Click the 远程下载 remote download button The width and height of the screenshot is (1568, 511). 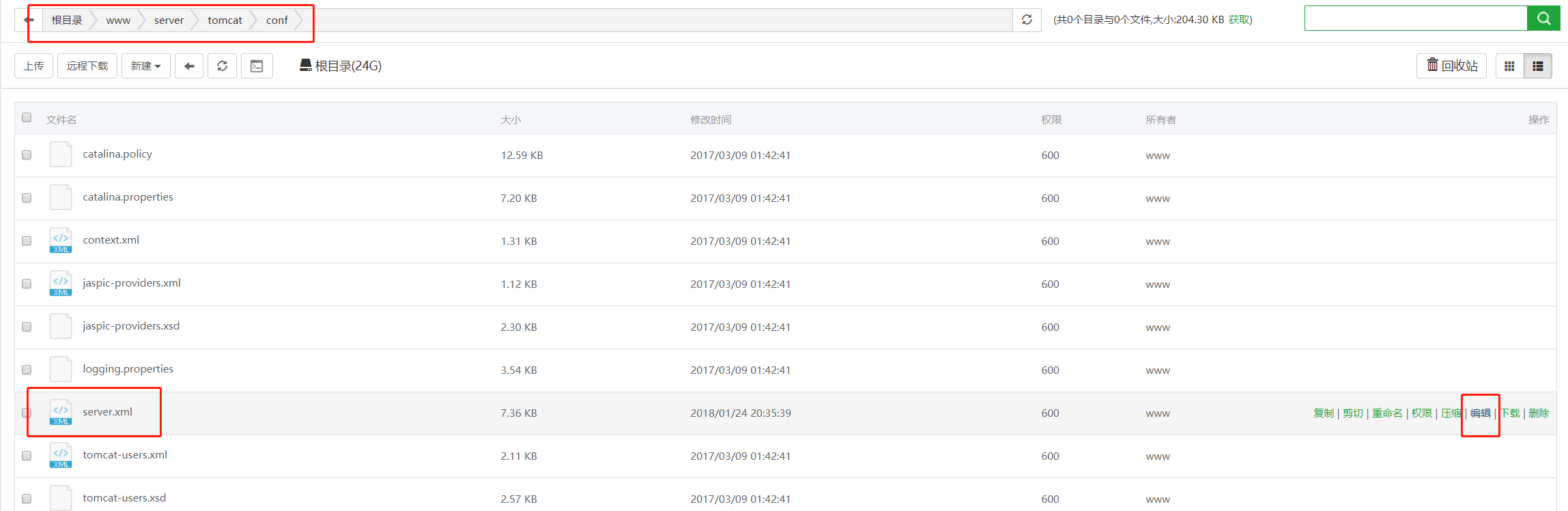tap(87, 66)
